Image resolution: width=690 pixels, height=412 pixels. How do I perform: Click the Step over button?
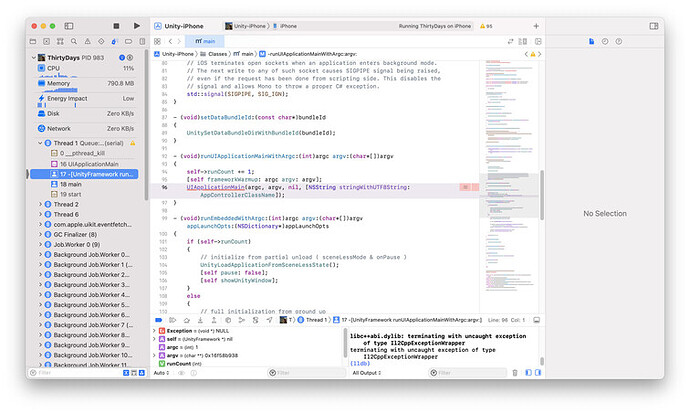pyautogui.click(x=187, y=320)
